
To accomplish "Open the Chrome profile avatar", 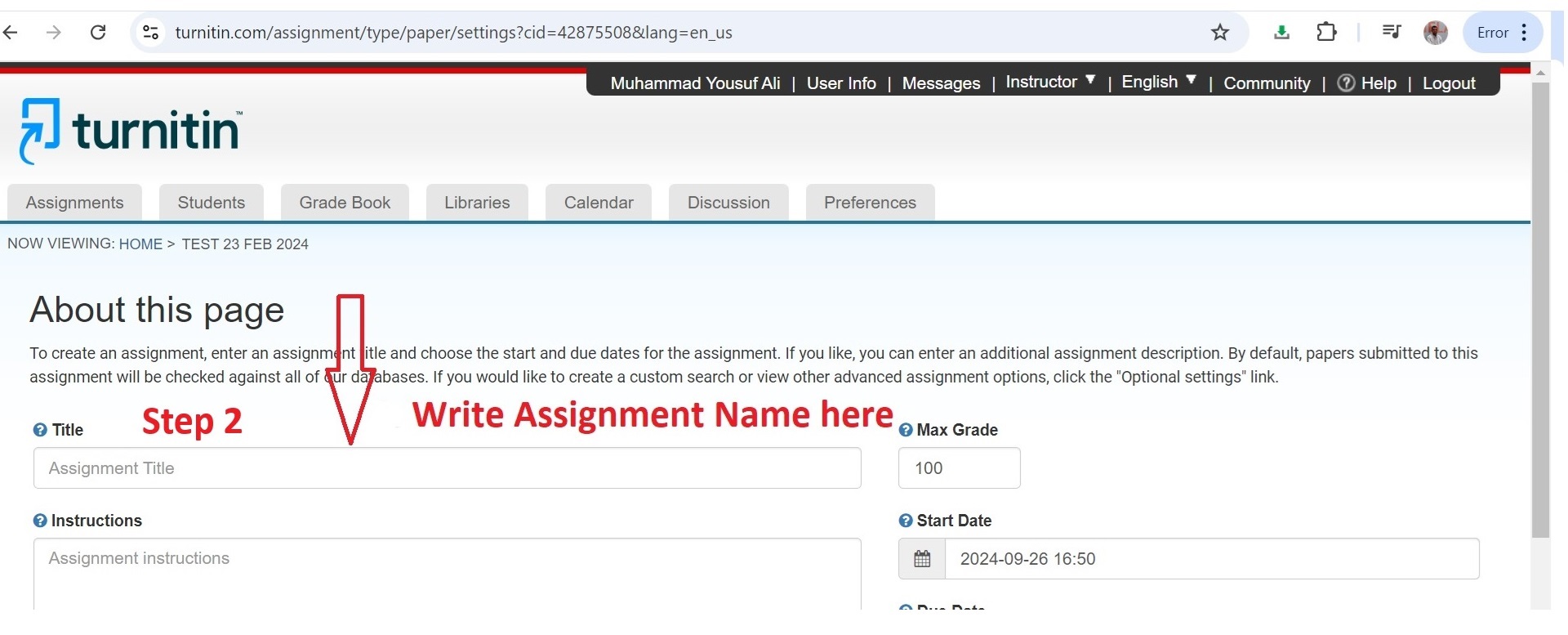I will [1435, 33].
